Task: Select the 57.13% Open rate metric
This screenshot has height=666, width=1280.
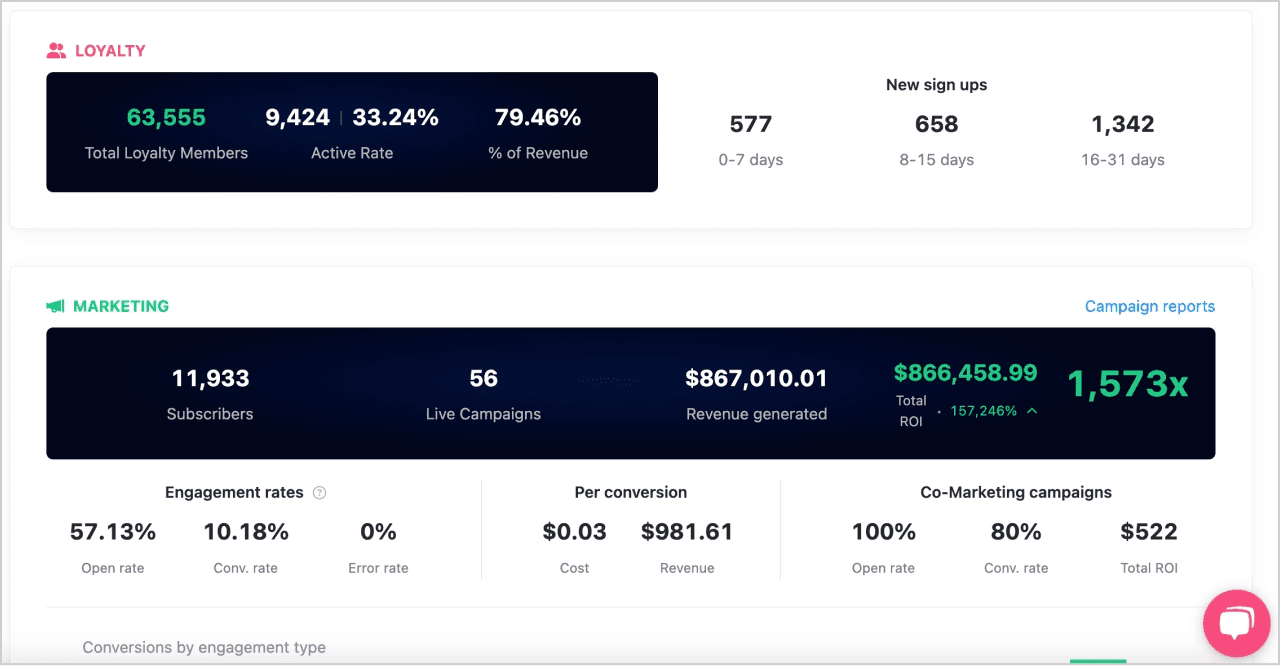Action: click(113, 532)
